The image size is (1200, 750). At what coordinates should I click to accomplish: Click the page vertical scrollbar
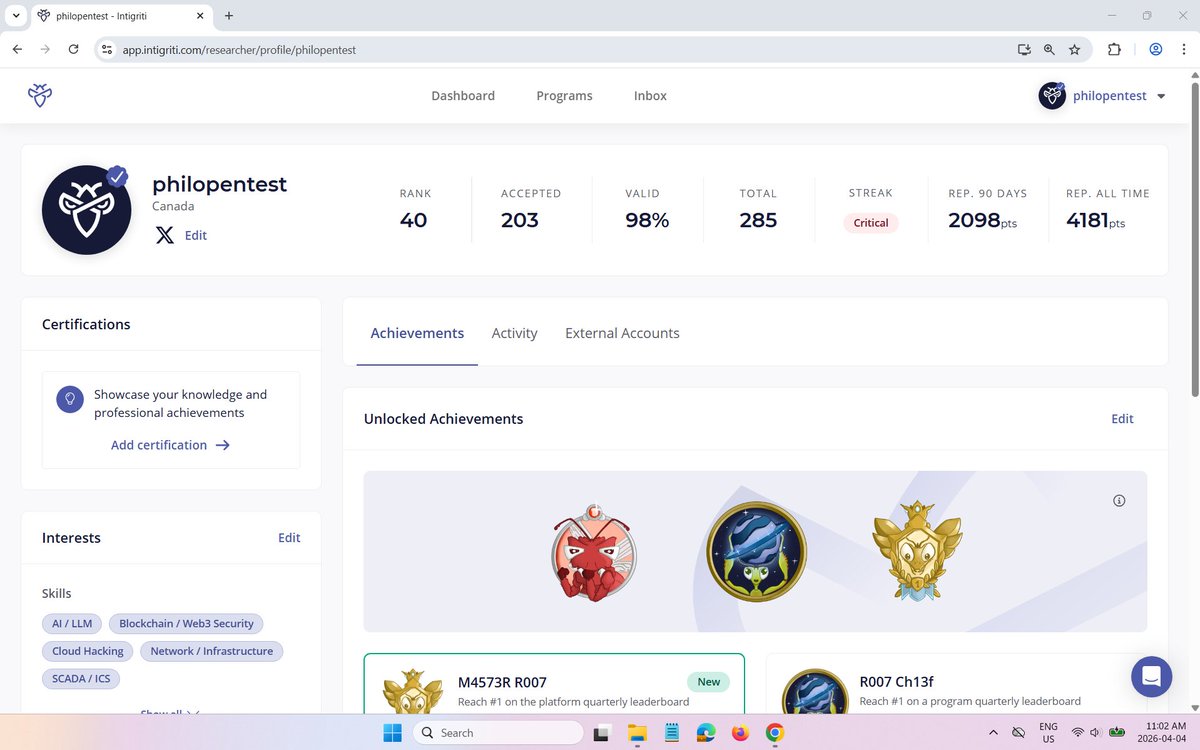click(1194, 240)
